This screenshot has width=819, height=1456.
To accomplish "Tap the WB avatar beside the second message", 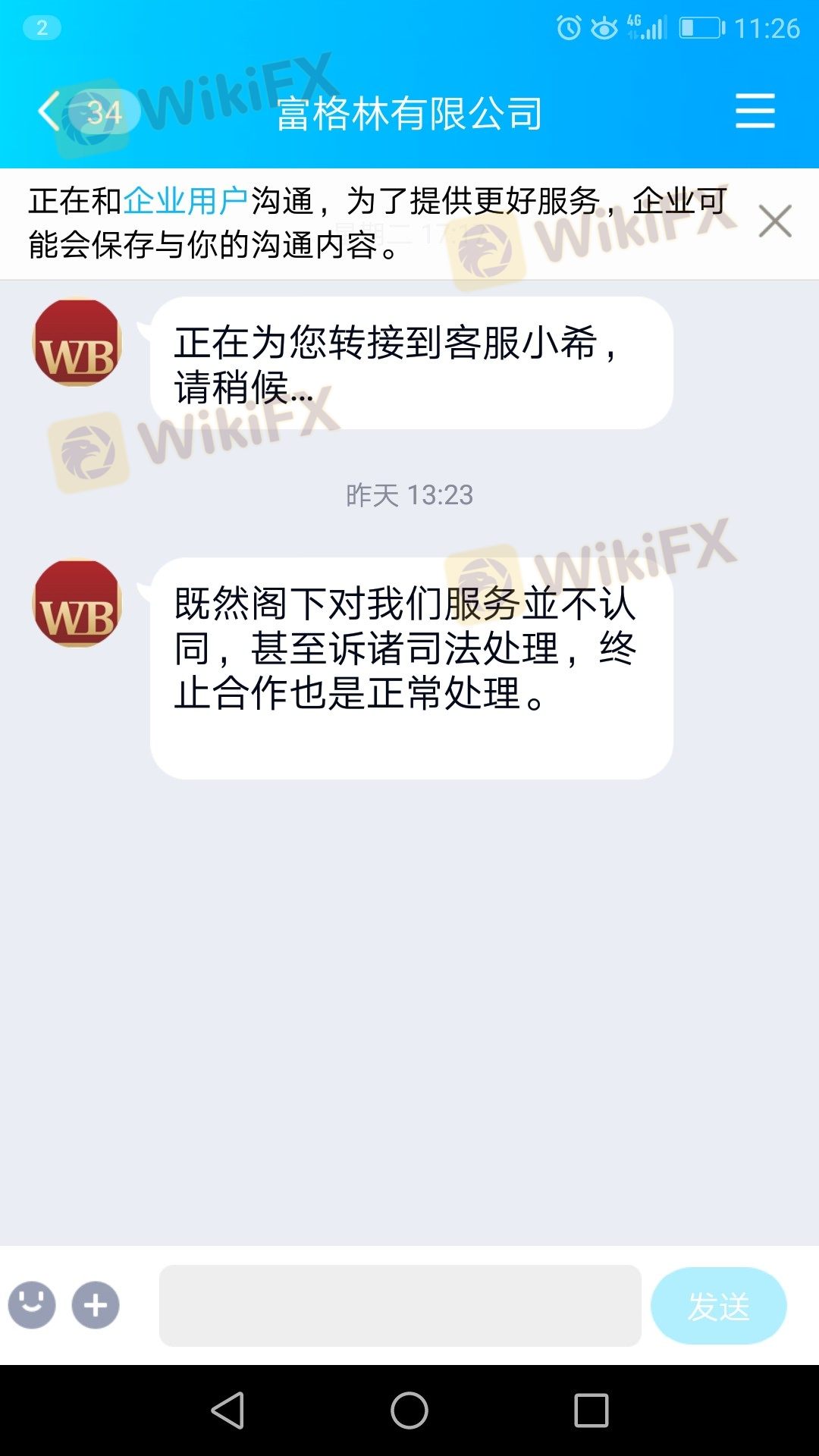I will 77,603.
